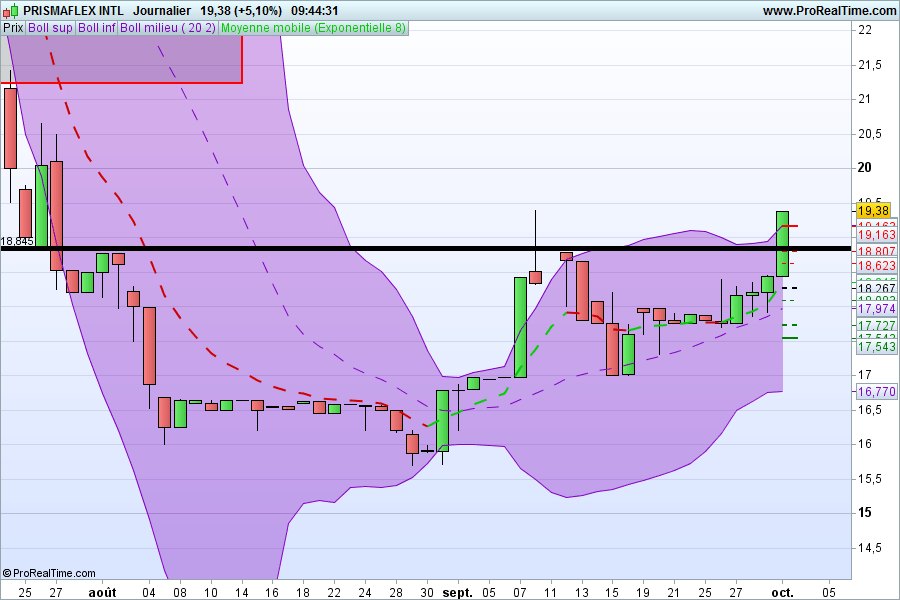Click the 21,5 price axis label
The height and width of the screenshot is (600, 900).
click(870, 65)
